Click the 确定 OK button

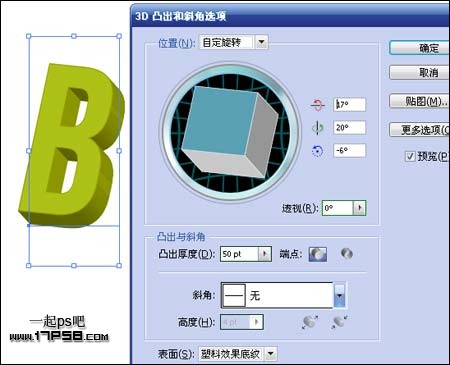(x=420, y=48)
